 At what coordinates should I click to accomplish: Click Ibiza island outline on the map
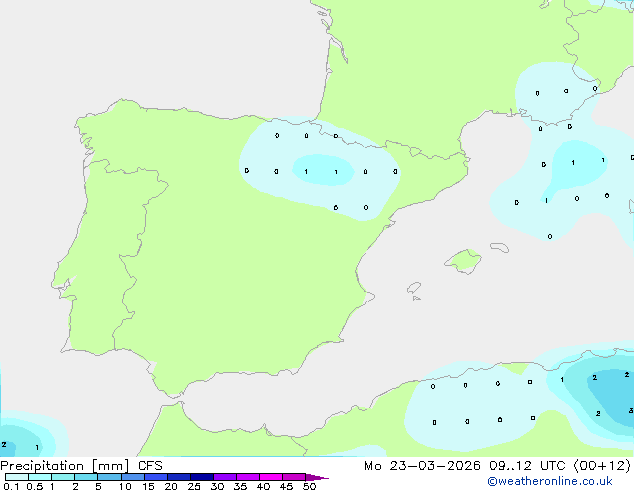pos(414,288)
